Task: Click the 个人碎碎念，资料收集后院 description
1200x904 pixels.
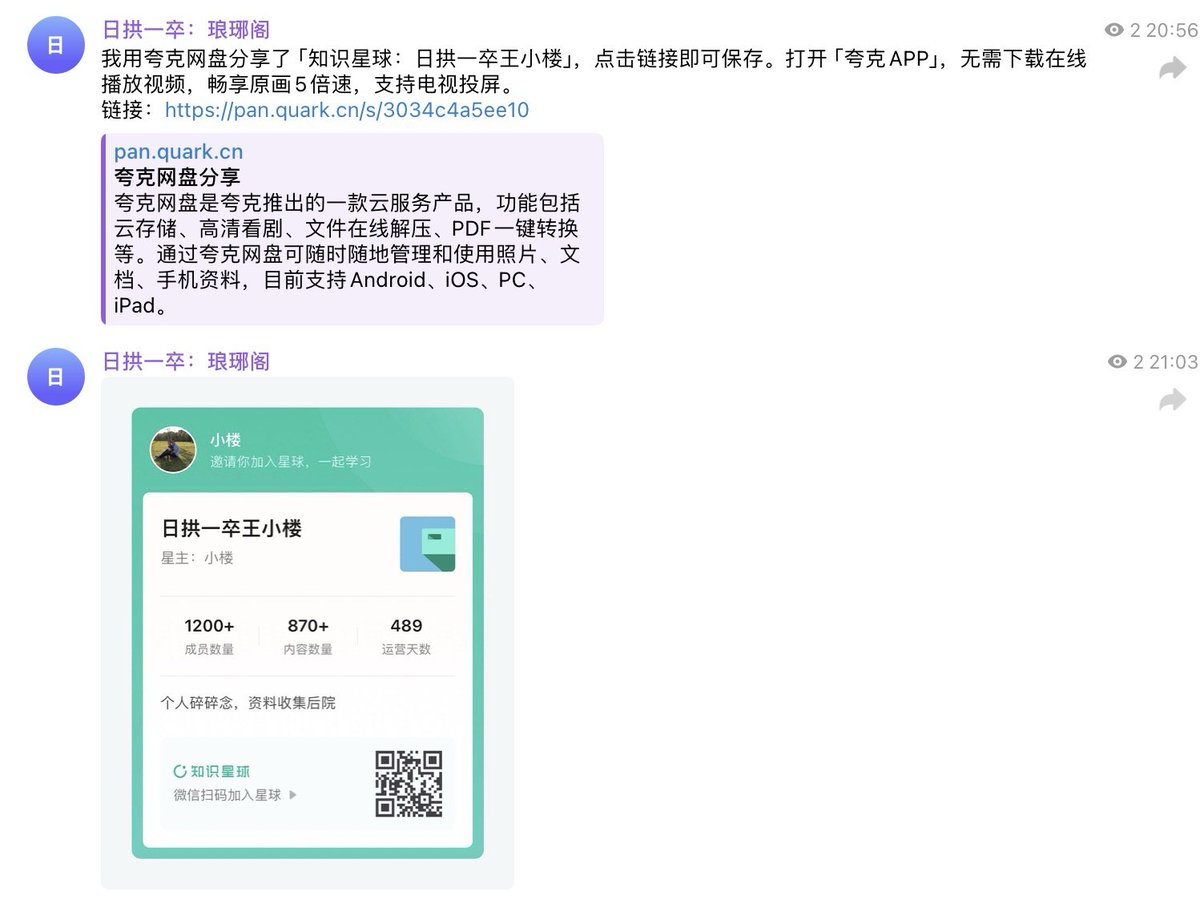Action: coord(248,703)
